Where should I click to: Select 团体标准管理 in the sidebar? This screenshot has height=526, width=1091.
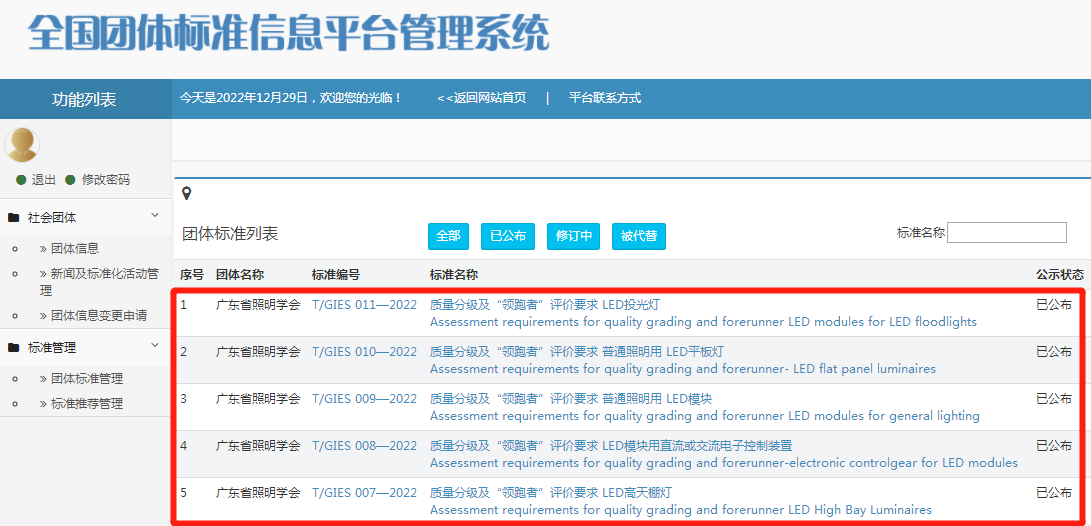click(x=86, y=378)
